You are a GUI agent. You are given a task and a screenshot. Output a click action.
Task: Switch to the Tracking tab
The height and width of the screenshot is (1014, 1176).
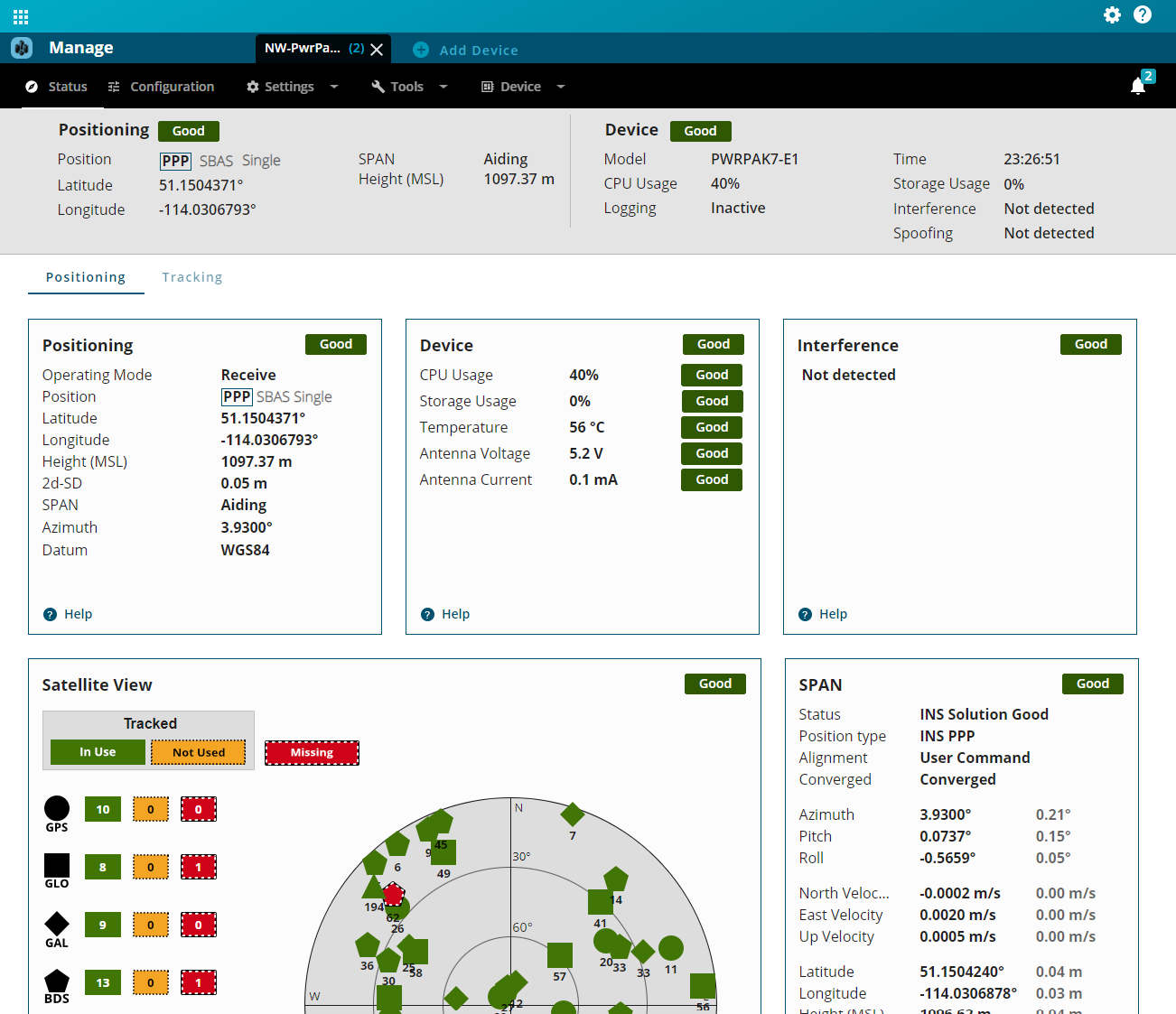pos(192,277)
